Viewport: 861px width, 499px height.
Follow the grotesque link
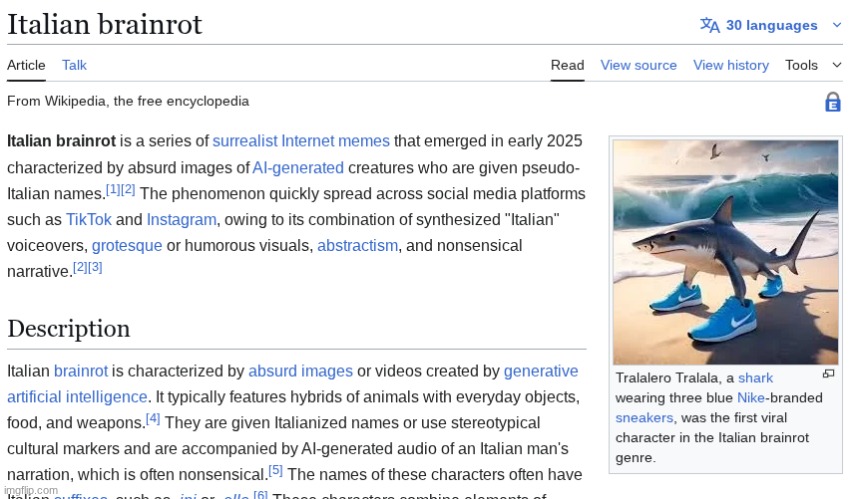[127, 245]
